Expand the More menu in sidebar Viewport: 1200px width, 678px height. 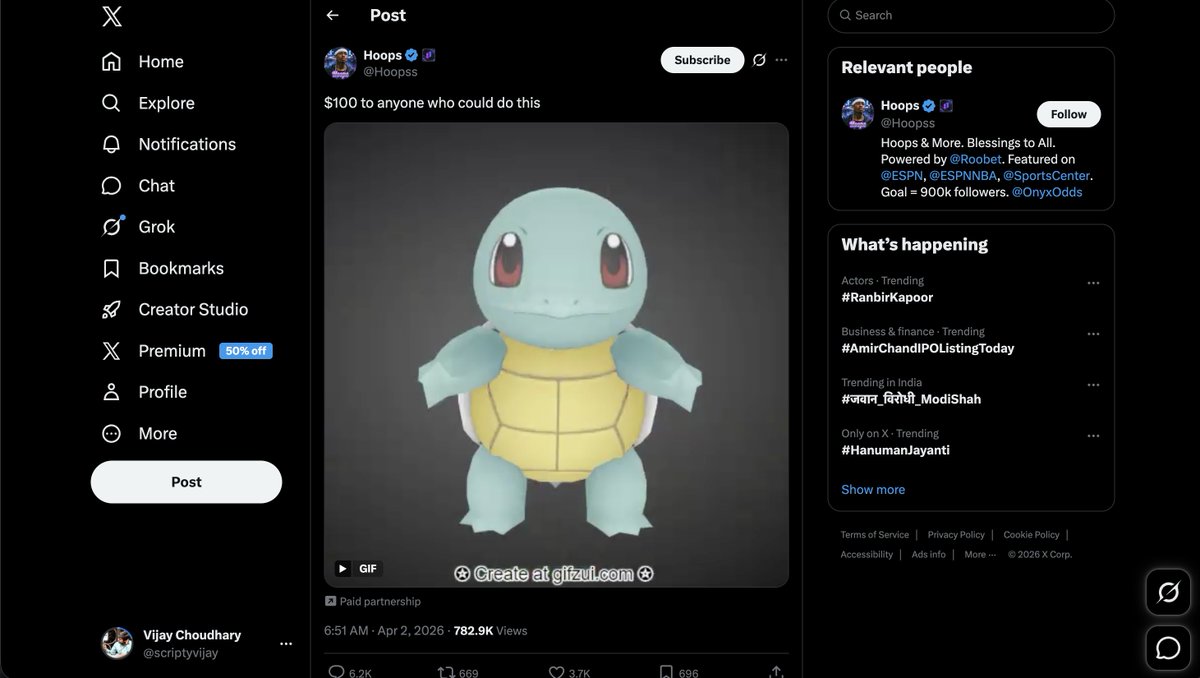point(139,434)
